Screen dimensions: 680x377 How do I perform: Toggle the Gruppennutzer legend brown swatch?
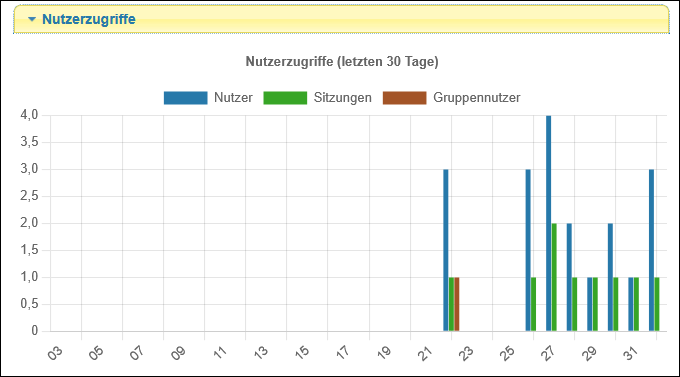405,98
